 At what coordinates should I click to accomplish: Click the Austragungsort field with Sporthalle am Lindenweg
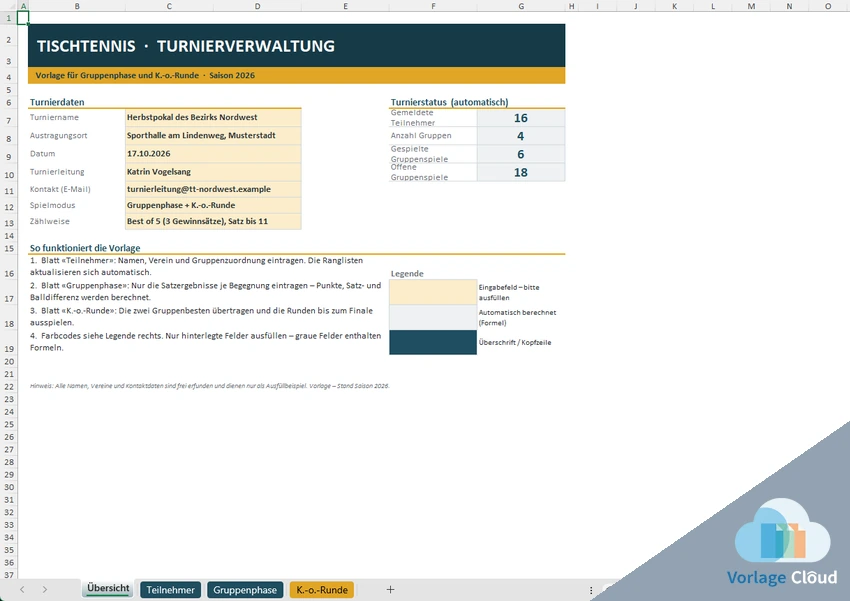[x=213, y=135]
